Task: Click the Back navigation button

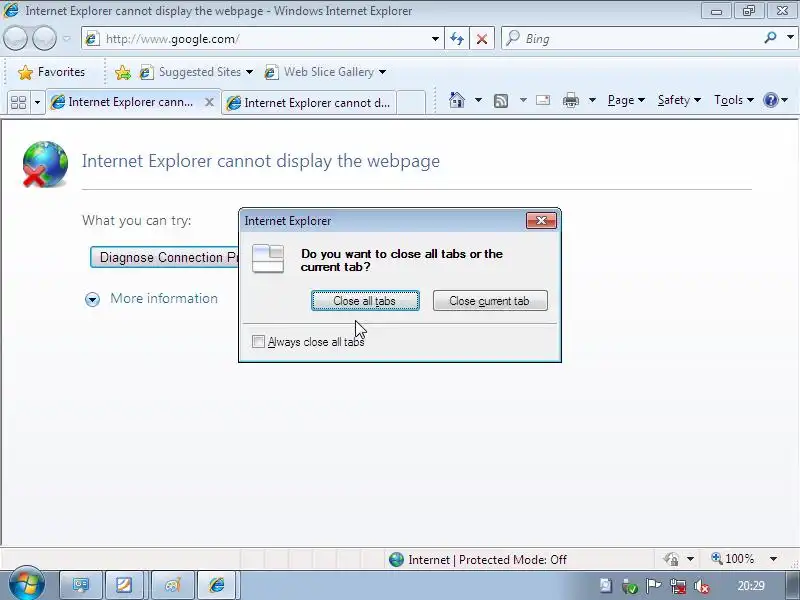Action: pos(15,38)
